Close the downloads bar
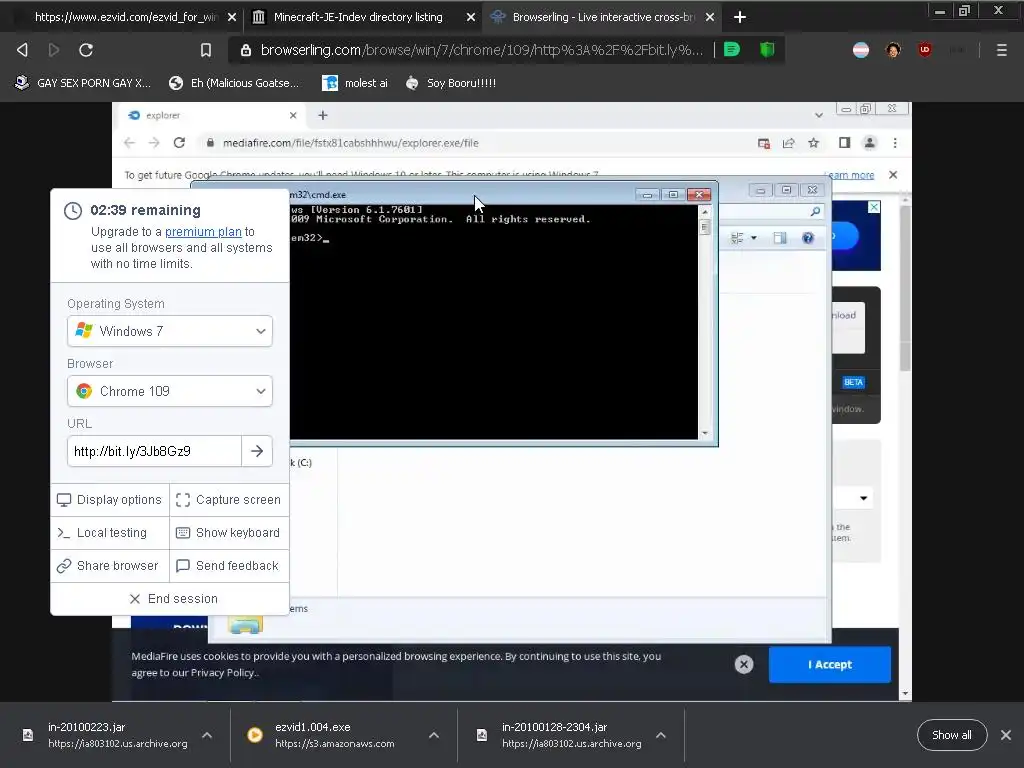 (1006, 735)
